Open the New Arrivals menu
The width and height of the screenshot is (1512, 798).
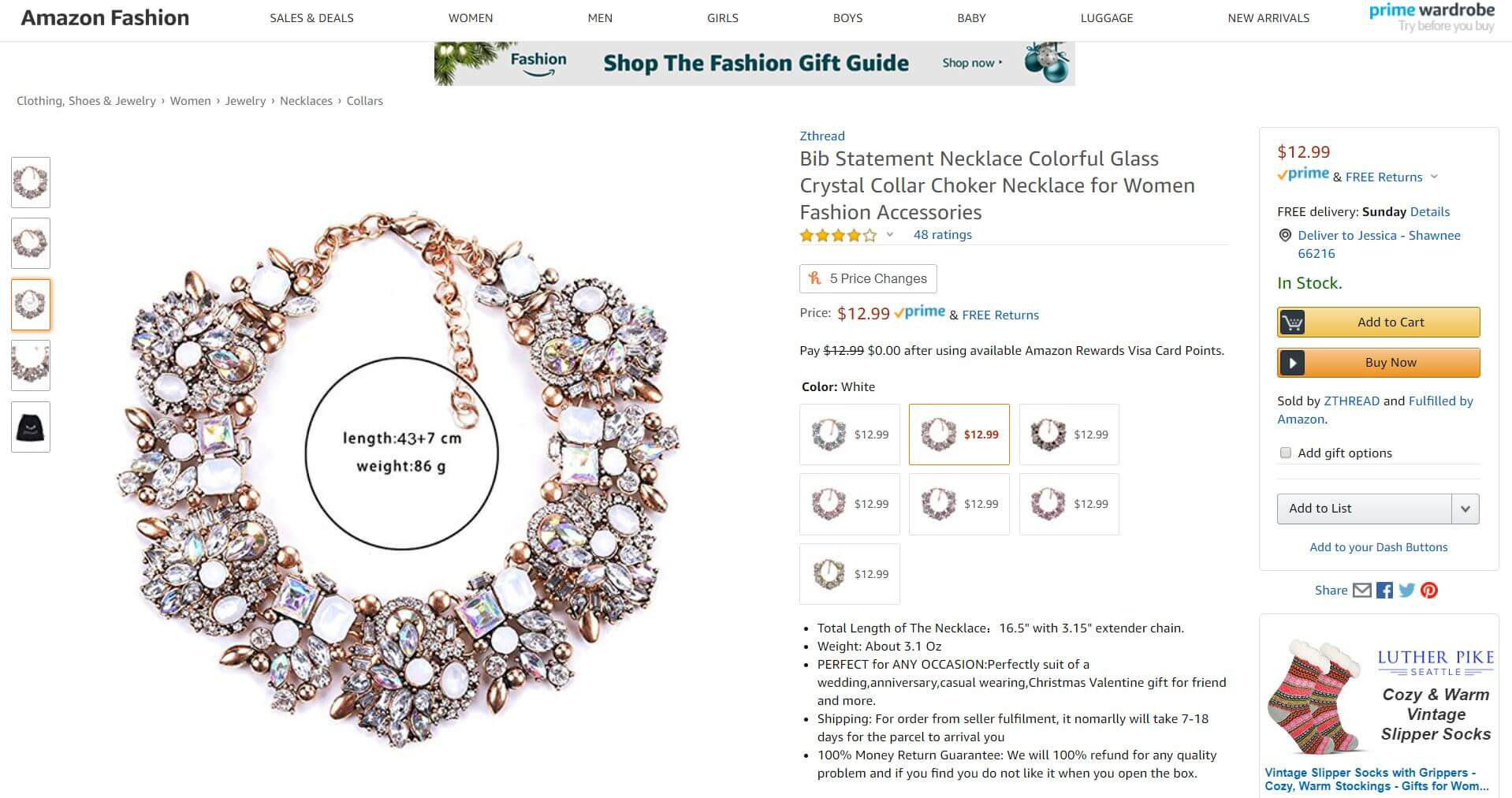click(x=1268, y=18)
